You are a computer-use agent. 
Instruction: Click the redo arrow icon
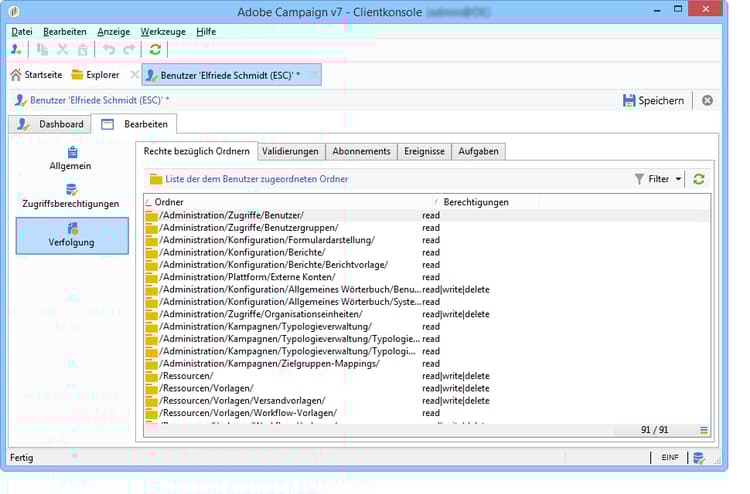pyautogui.click(x=129, y=49)
